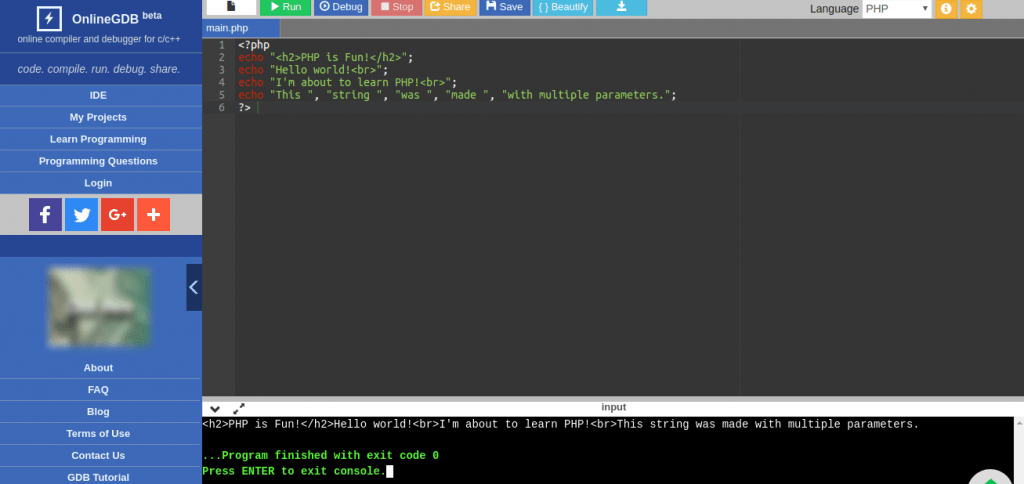1024x484 pixels.
Task: Save the current project
Action: tap(505, 7)
